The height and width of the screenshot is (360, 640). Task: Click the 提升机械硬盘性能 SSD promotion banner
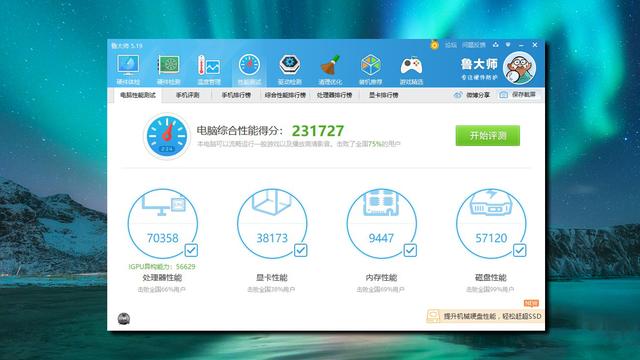click(x=485, y=316)
